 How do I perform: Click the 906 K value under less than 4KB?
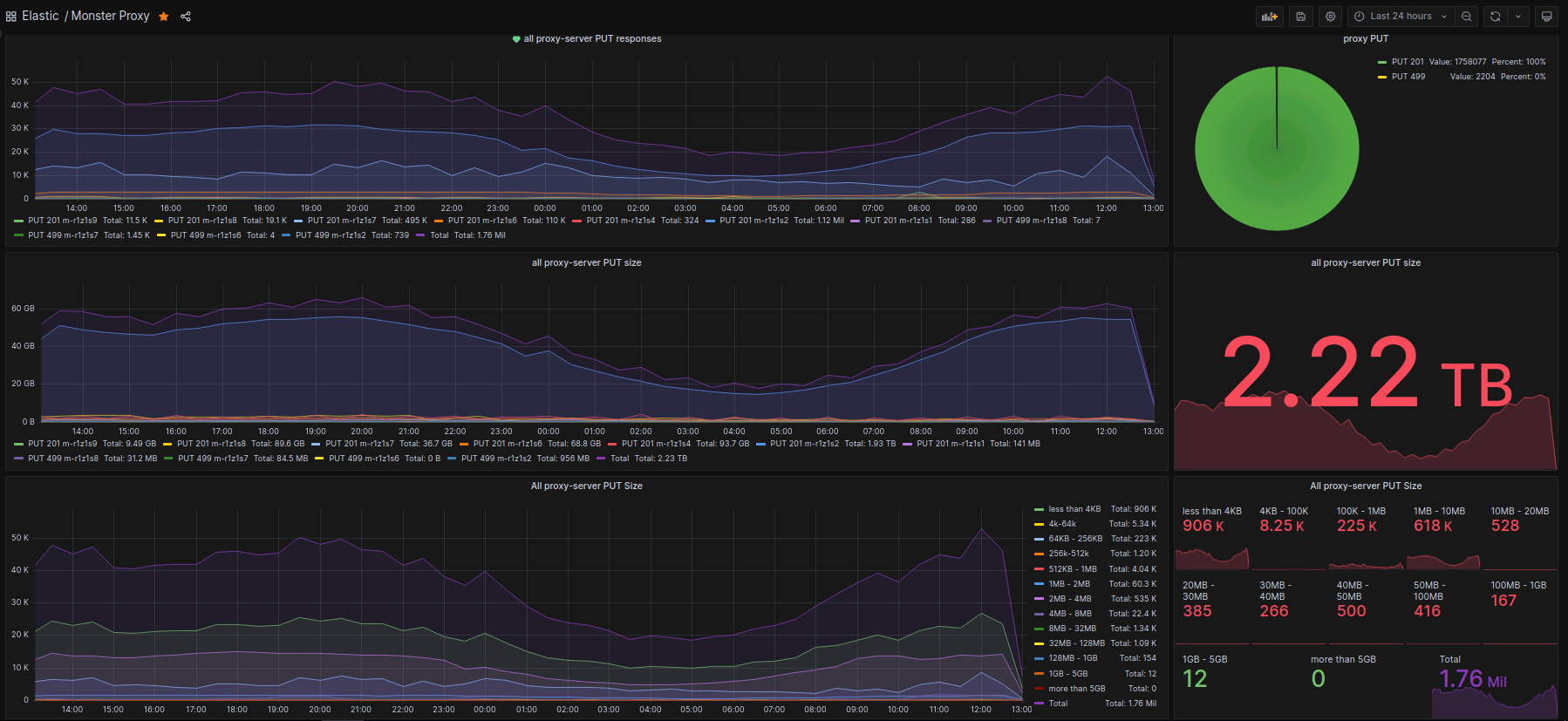click(1203, 526)
